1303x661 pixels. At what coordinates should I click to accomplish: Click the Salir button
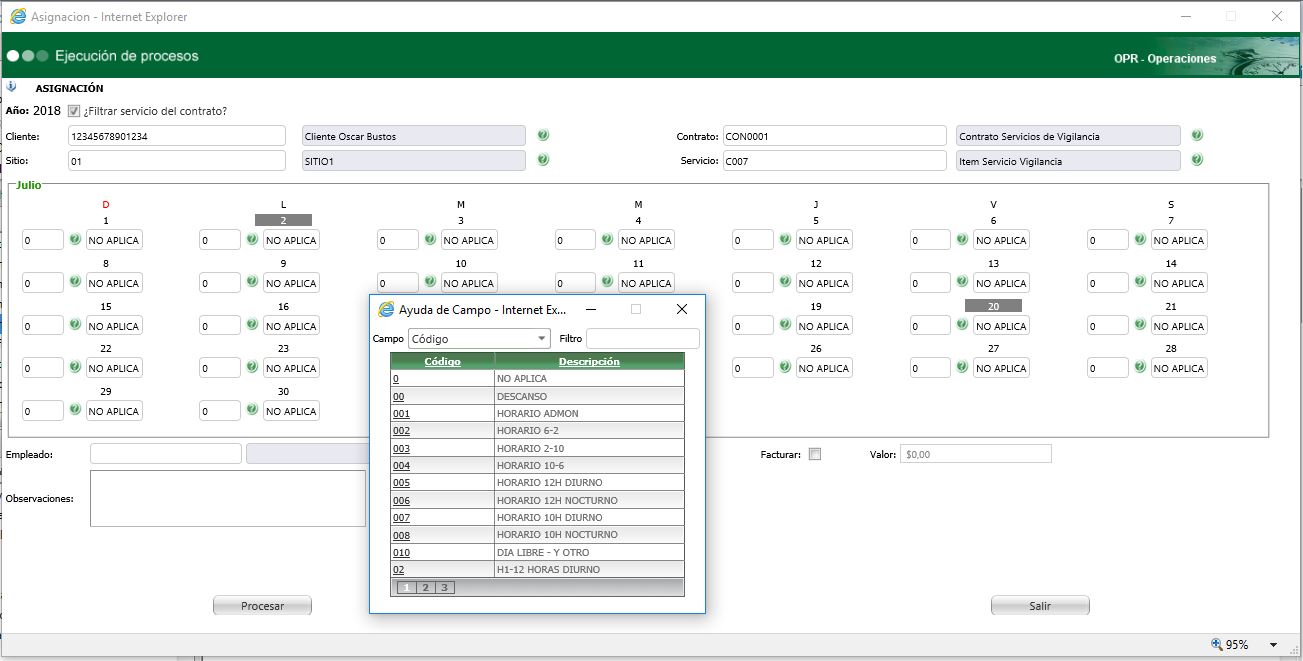1039,606
